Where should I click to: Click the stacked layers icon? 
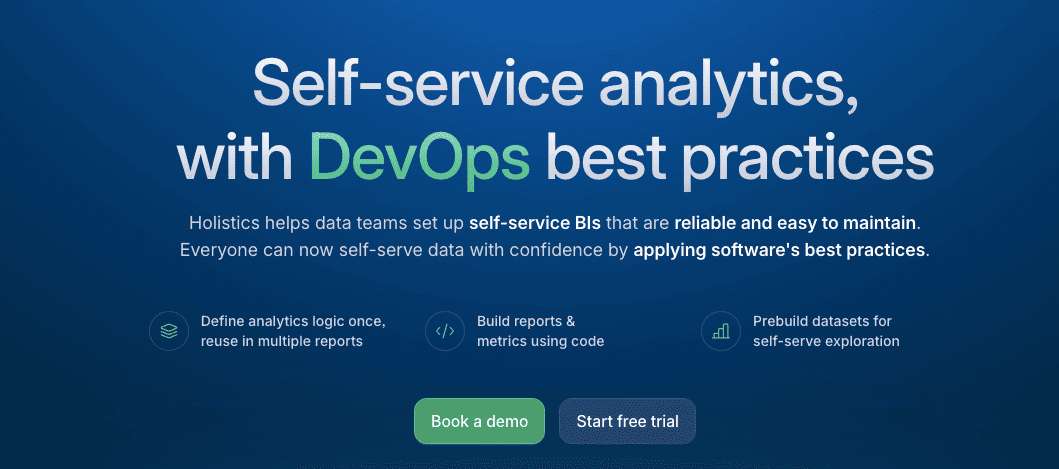[169, 331]
